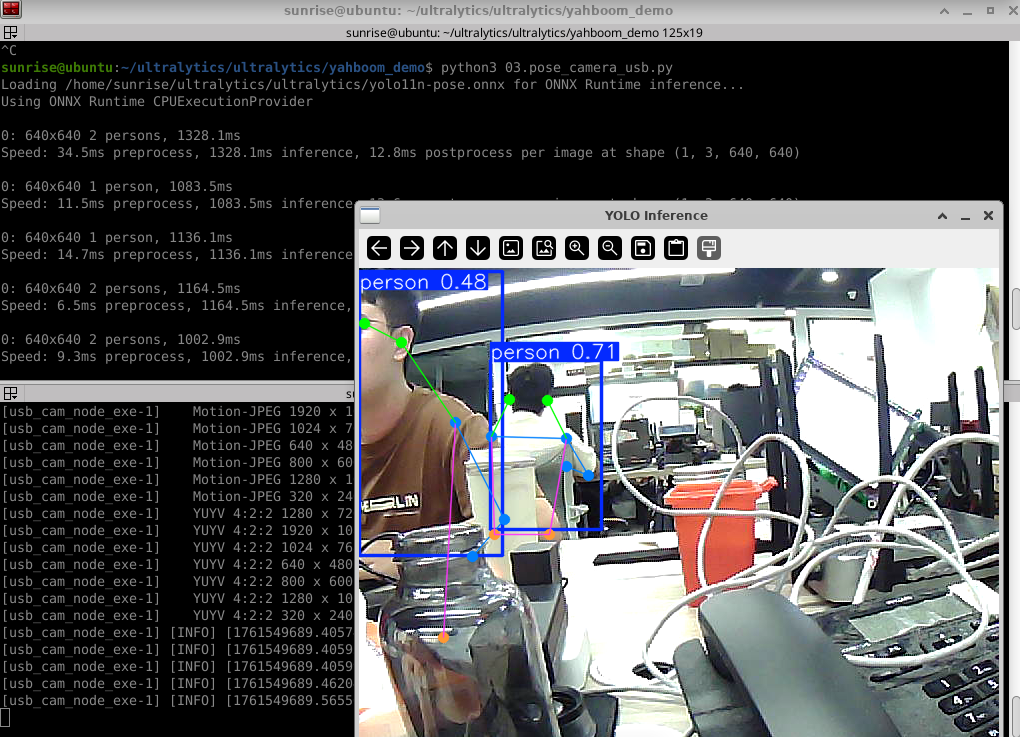The image size is (1020, 737).
Task: Pan the YOLO image left with the arrow icon
Action: pos(379,248)
